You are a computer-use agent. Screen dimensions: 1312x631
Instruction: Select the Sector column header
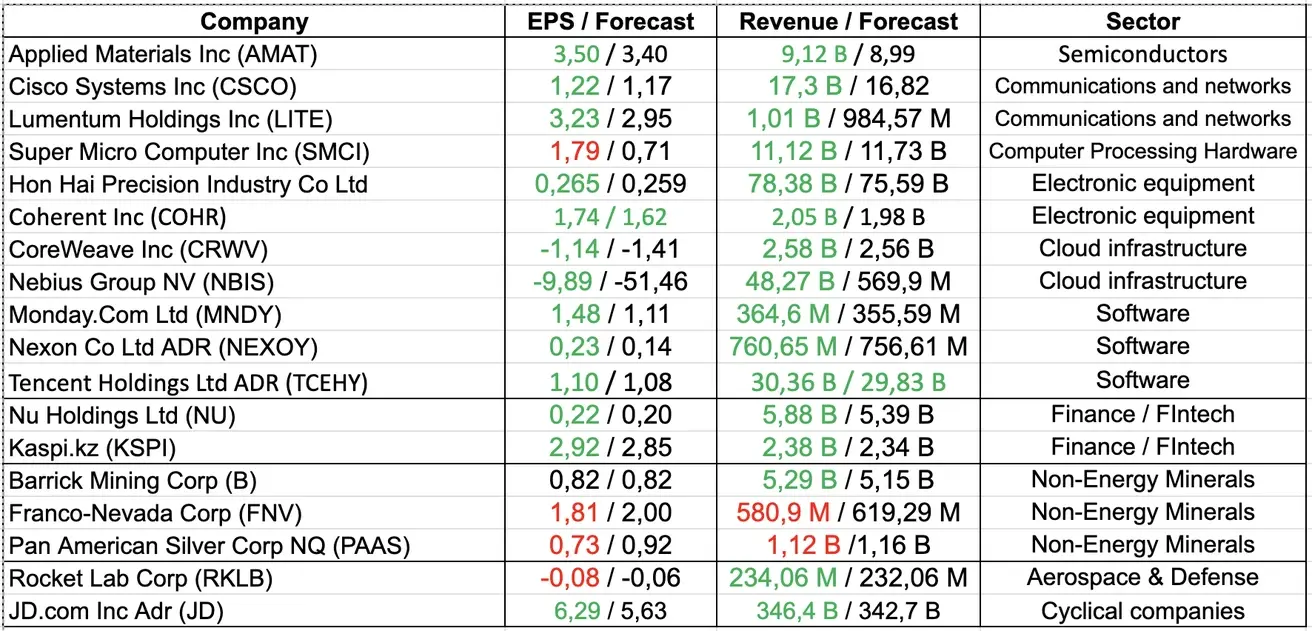coord(1143,21)
